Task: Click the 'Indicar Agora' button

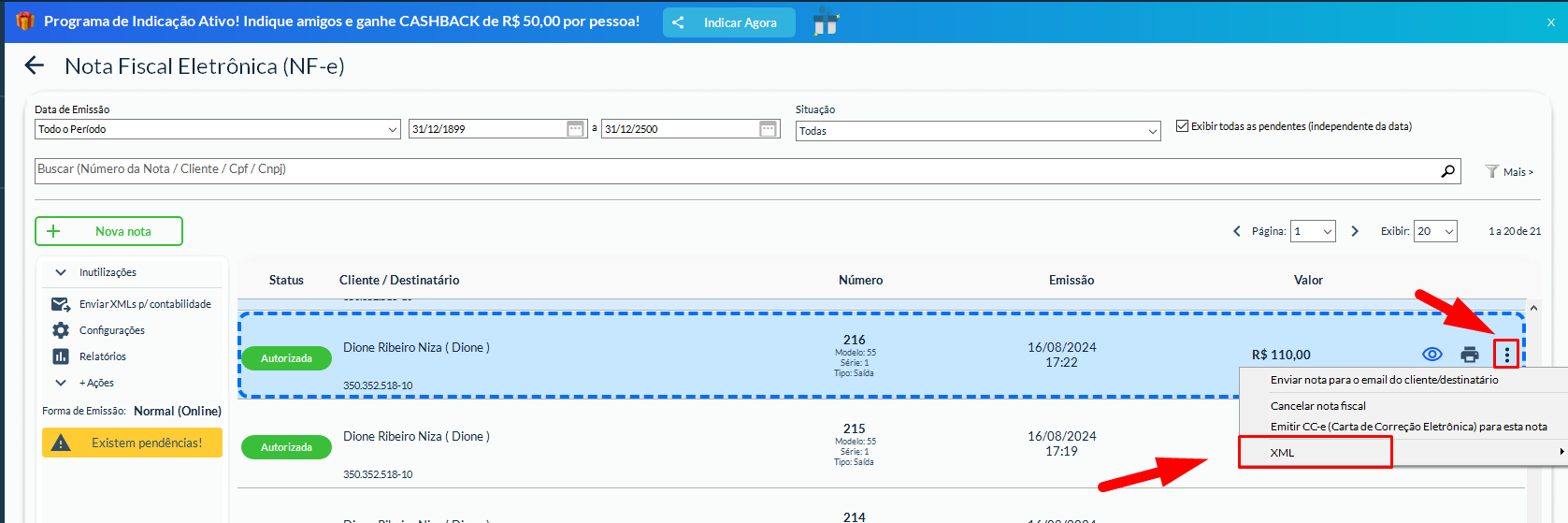Action: point(729,22)
